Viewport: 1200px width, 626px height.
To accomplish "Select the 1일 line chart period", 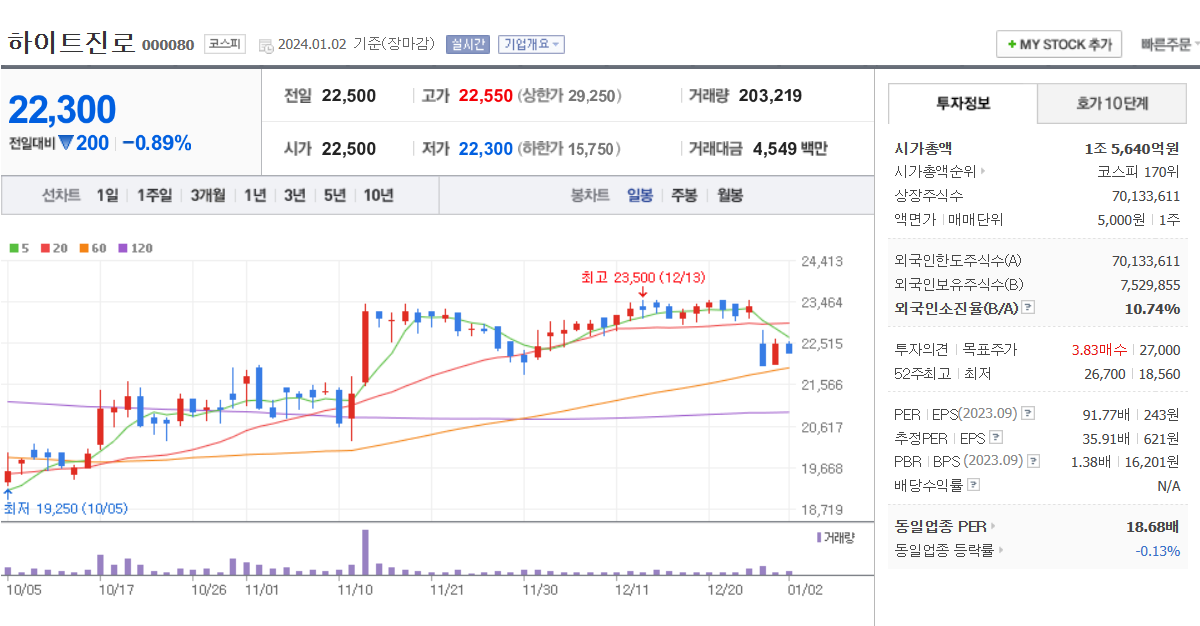I will tap(107, 195).
